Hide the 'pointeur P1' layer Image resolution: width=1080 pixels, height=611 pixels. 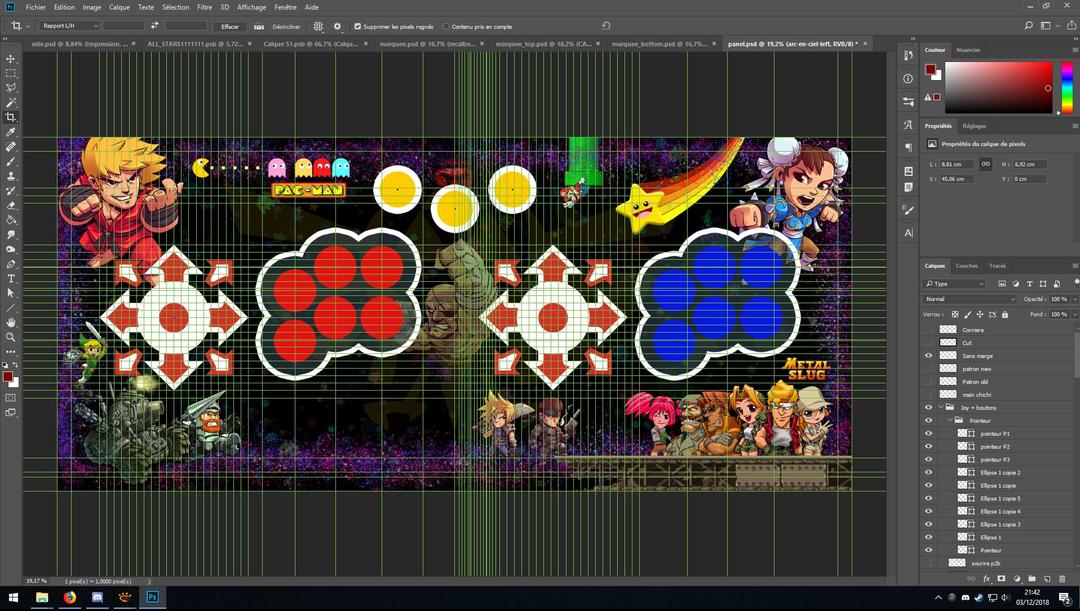928,434
